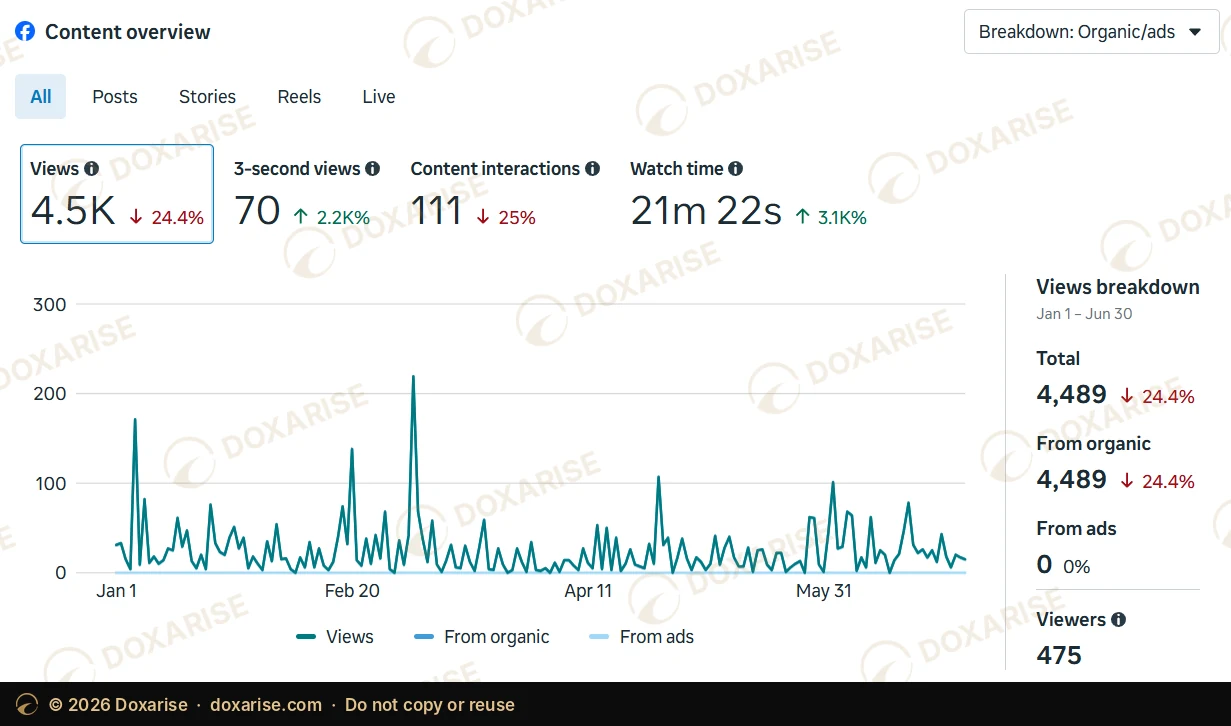This screenshot has width=1231, height=726.
Task: Click the May 31 axis label
Action: 824,591
